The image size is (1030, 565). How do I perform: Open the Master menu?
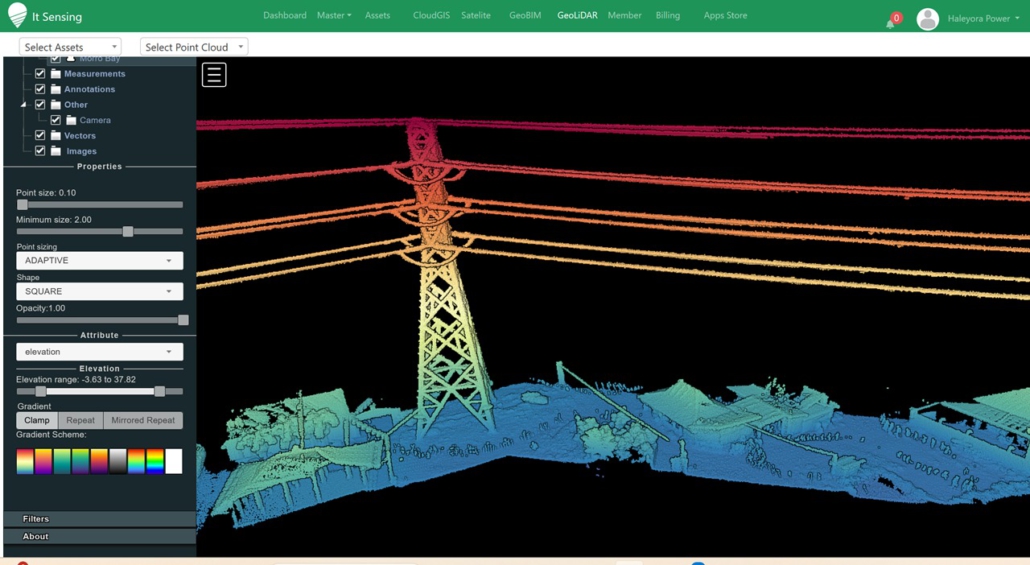333,16
